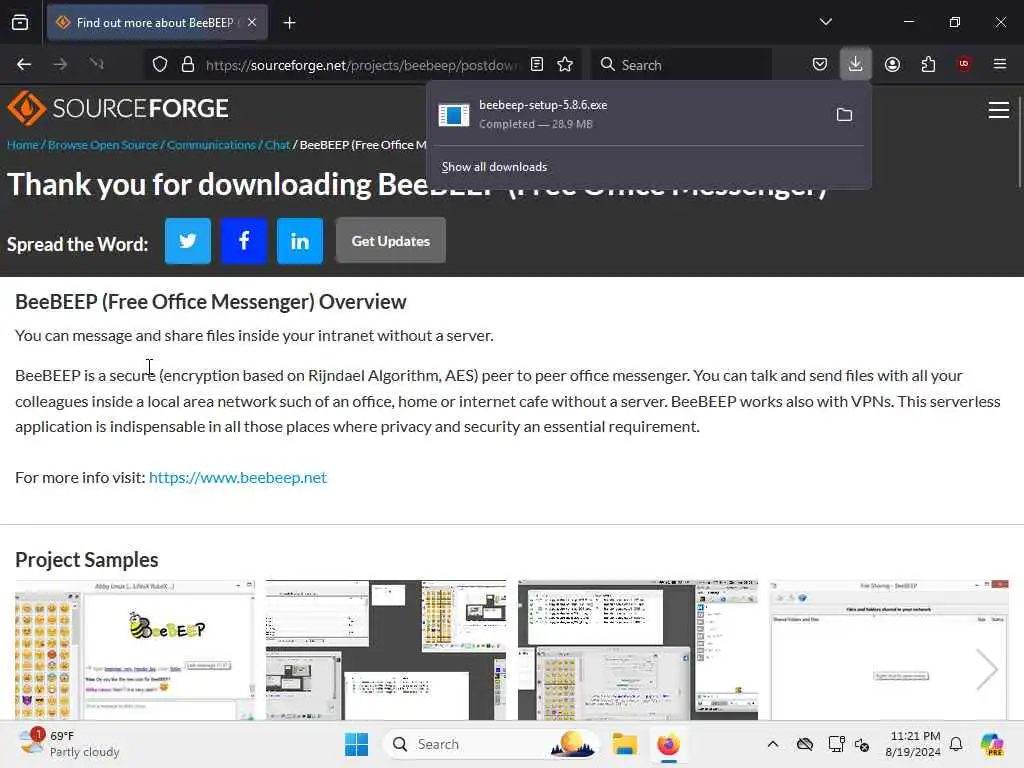Click the network display tray icon
Screen dimensions: 1024x768
pyautogui.click(x=836, y=744)
